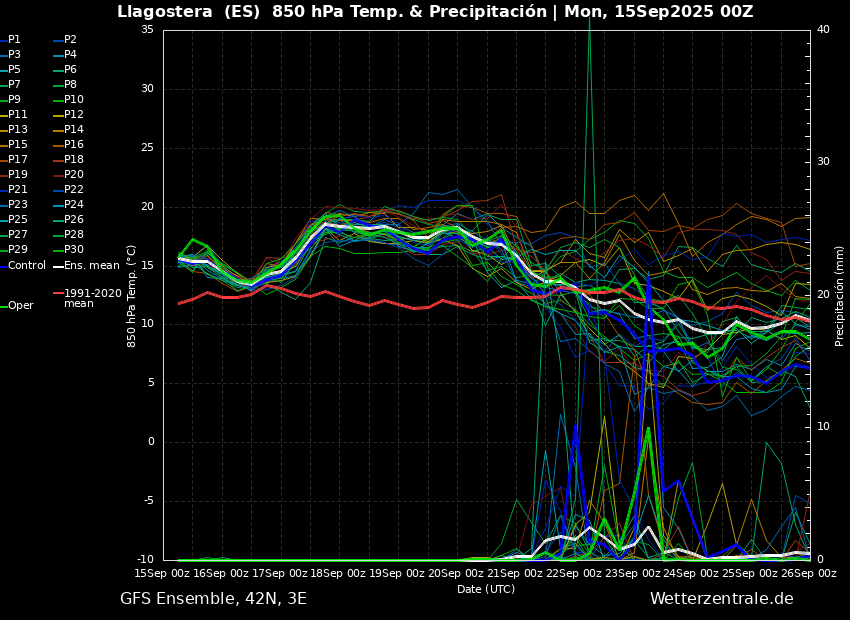This screenshot has width=850, height=620.
Task: Click the 35 tick on the temperature axis
Action: 147,30
